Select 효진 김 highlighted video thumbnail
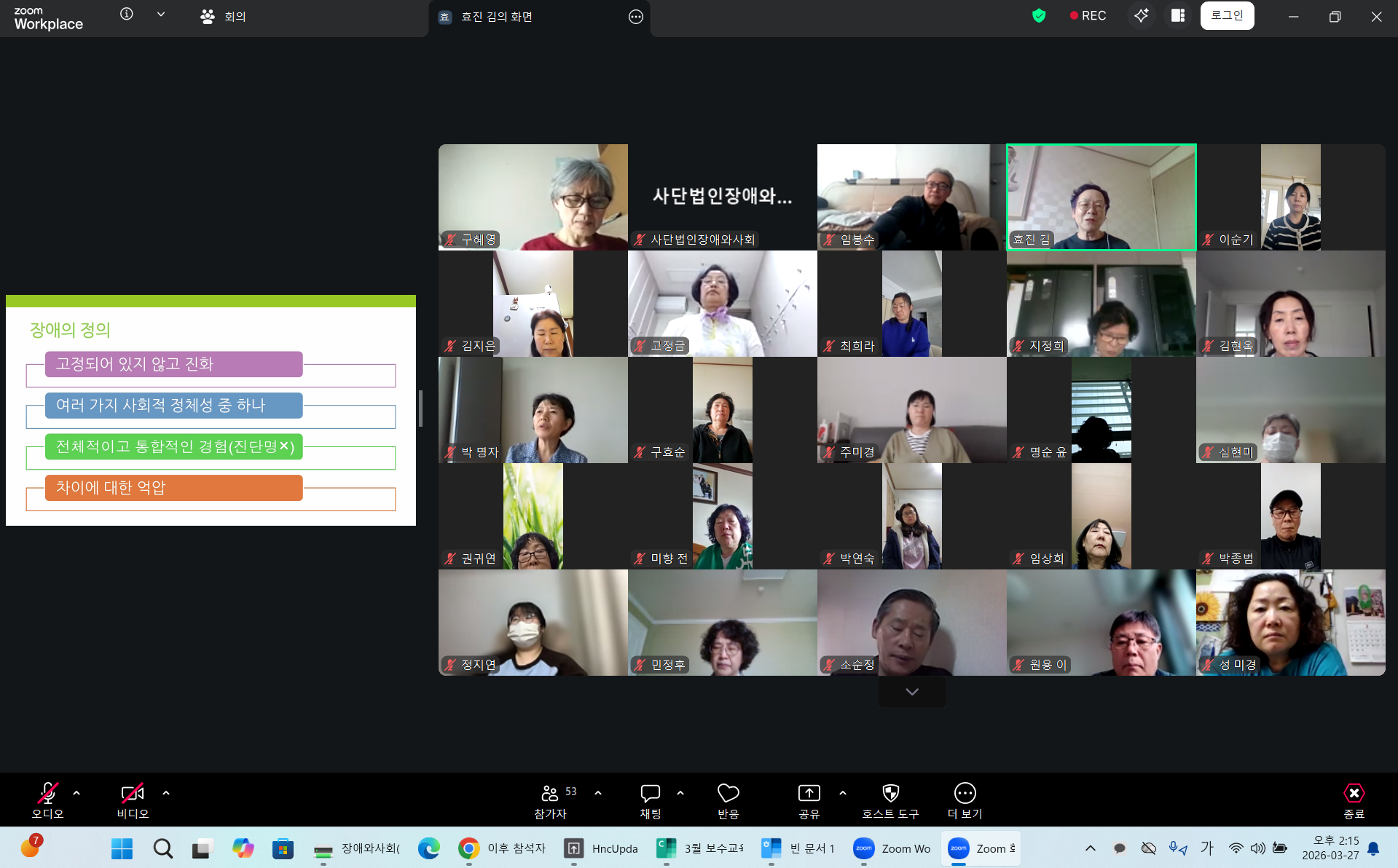The width and height of the screenshot is (1398, 868). (x=1101, y=197)
